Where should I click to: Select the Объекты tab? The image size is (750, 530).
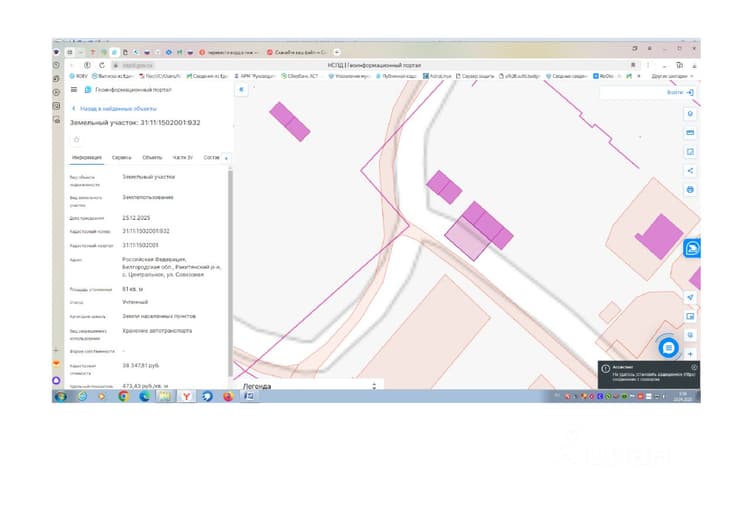152,157
